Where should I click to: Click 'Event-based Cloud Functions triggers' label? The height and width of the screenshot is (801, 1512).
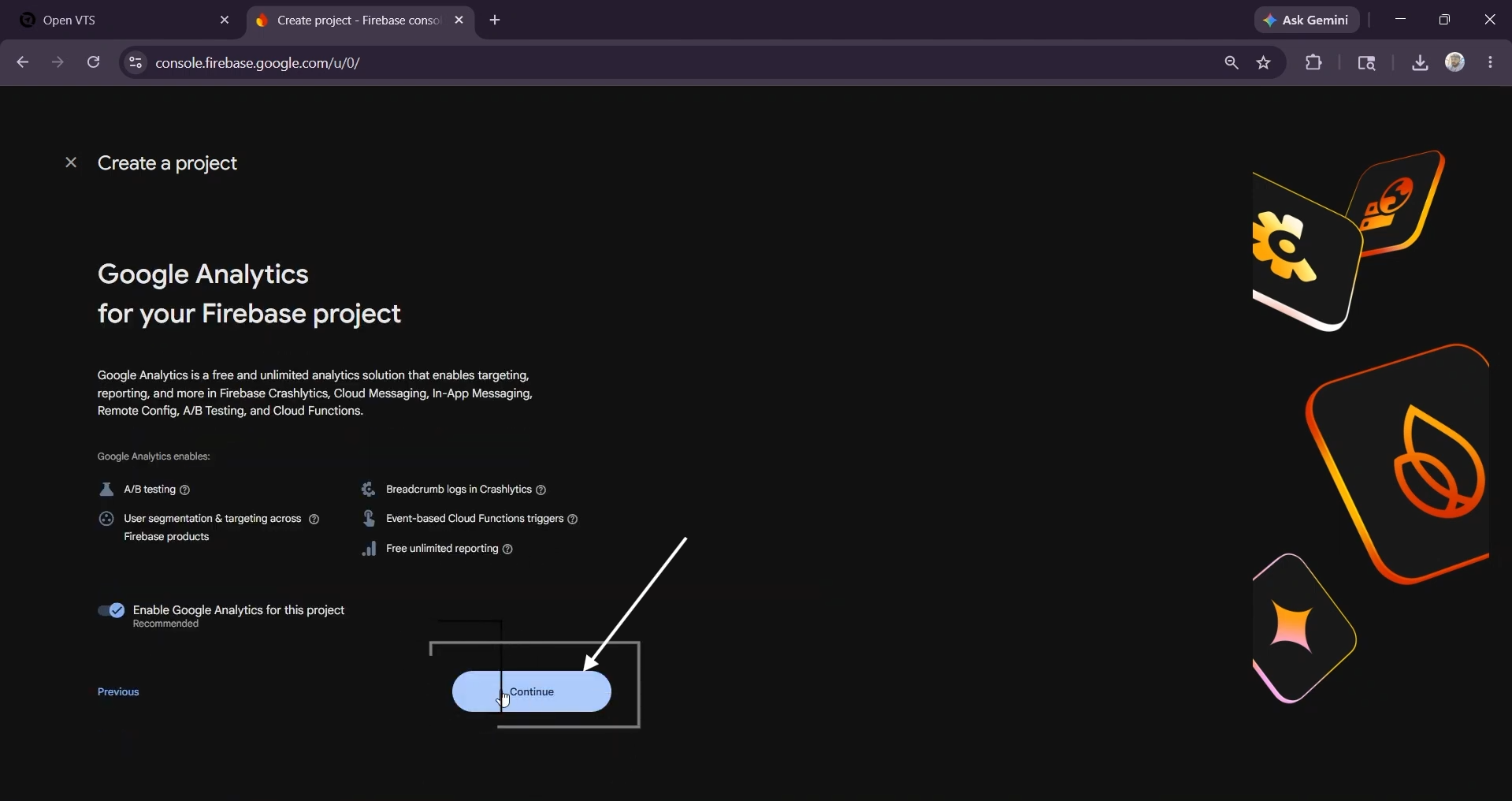[474, 519]
